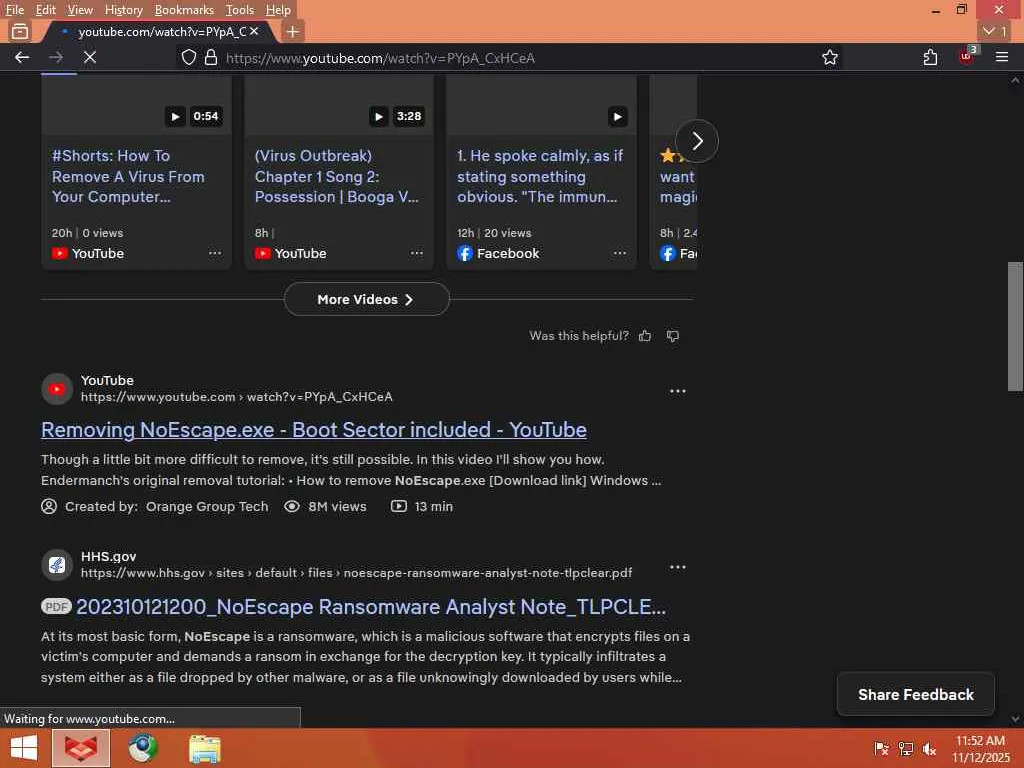The width and height of the screenshot is (1024, 768).
Task: Click the '8M views' text
Action: pos(337,507)
